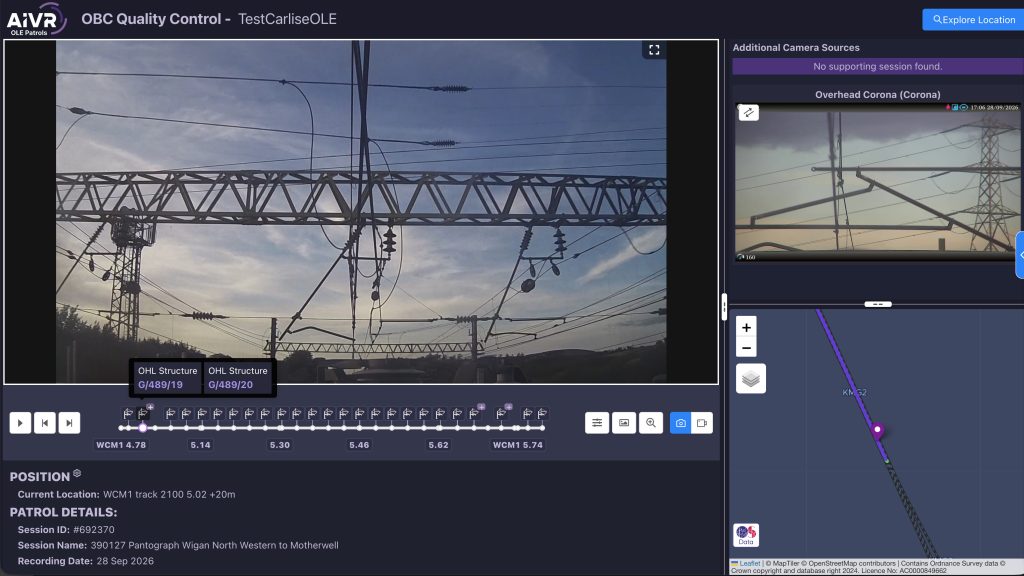
Task: Step forward to next frame
Action: (x=69, y=423)
